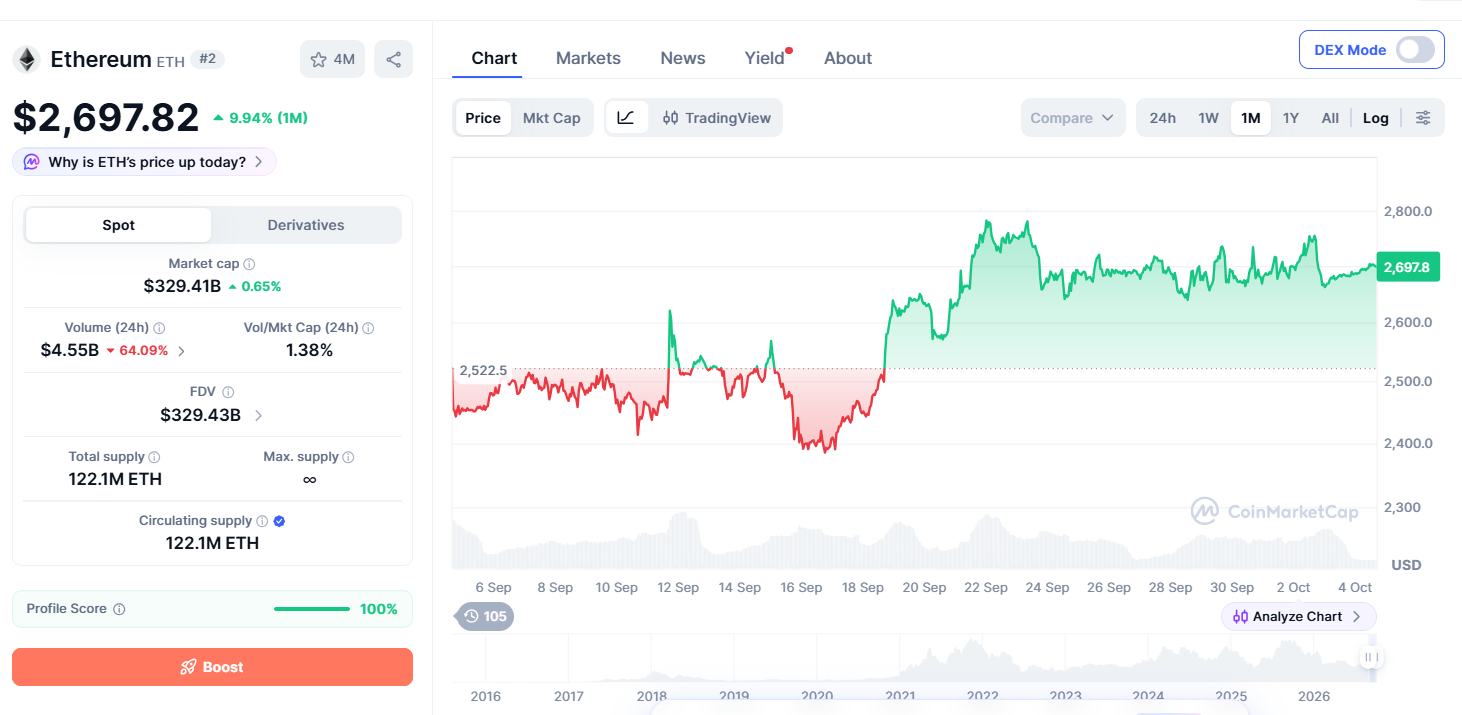Click the Circulating supply info icon
Image resolution: width=1462 pixels, height=715 pixels.
click(x=262, y=521)
